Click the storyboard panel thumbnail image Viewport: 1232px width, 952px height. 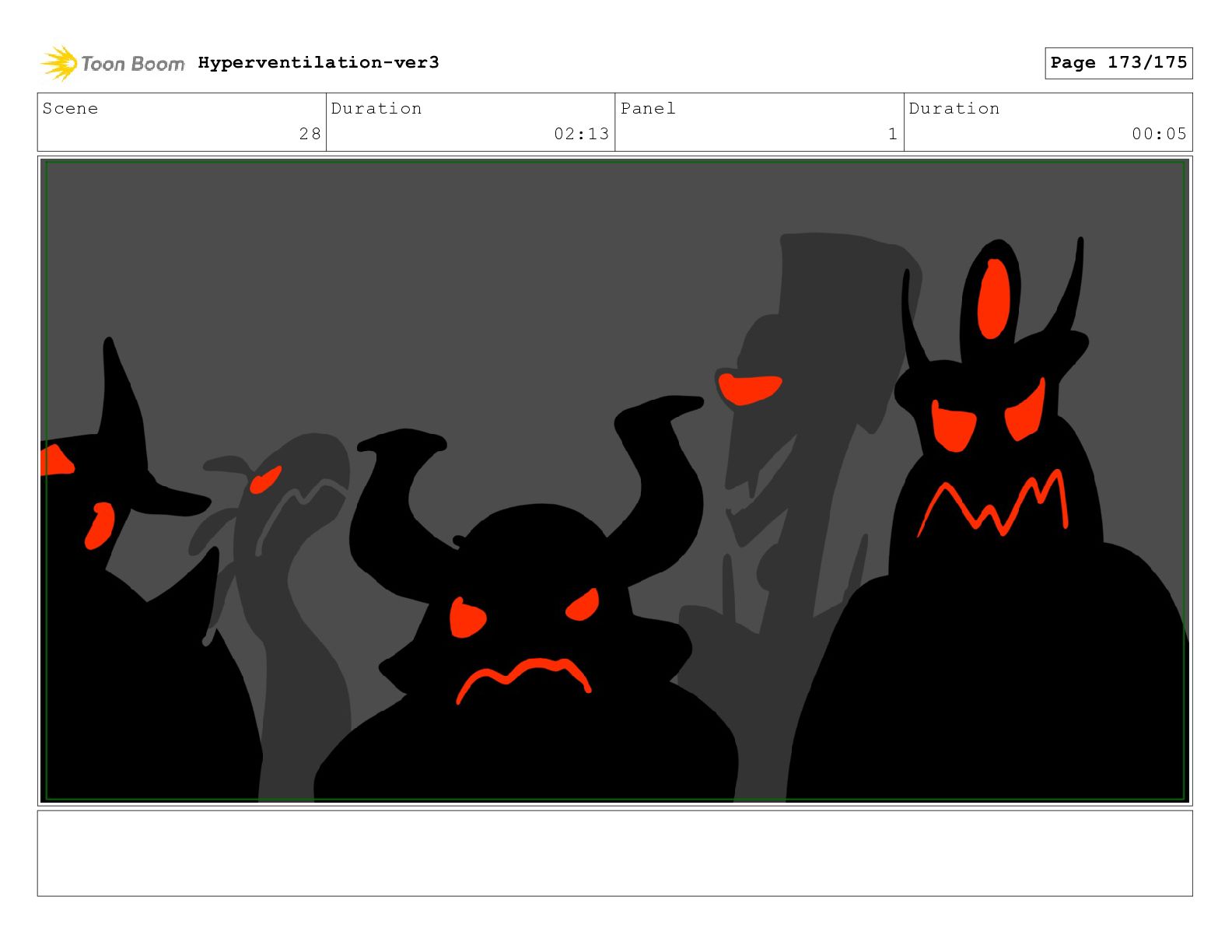[x=615, y=481]
